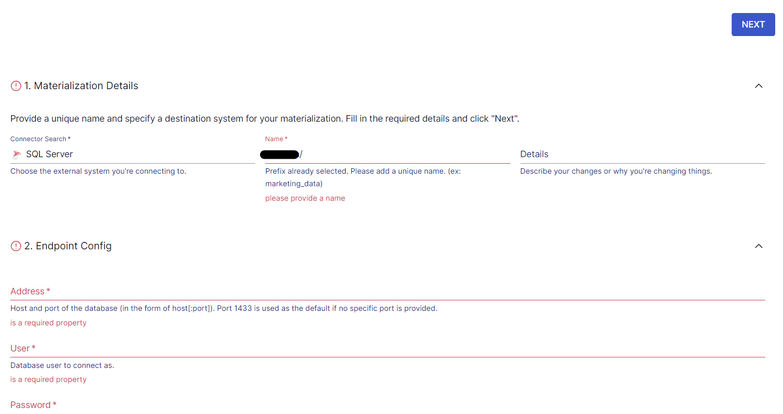Click the redacted prefix in Name field
This screenshot has width=783, height=414.
280,154
